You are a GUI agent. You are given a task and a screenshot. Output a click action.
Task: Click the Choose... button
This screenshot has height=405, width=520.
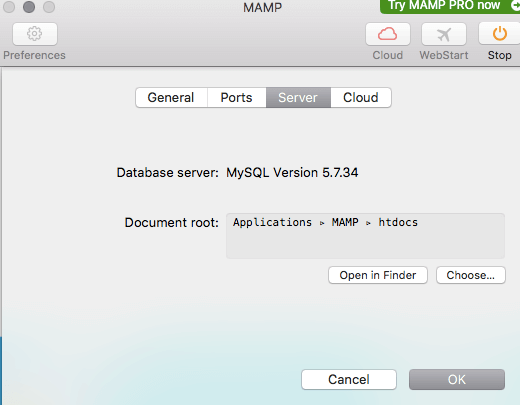471,275
